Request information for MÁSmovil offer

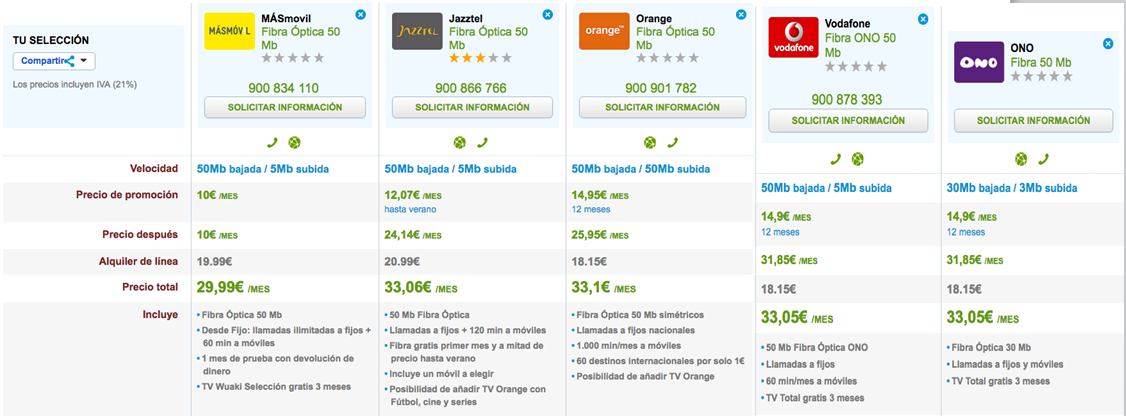[x=285, y=108]
